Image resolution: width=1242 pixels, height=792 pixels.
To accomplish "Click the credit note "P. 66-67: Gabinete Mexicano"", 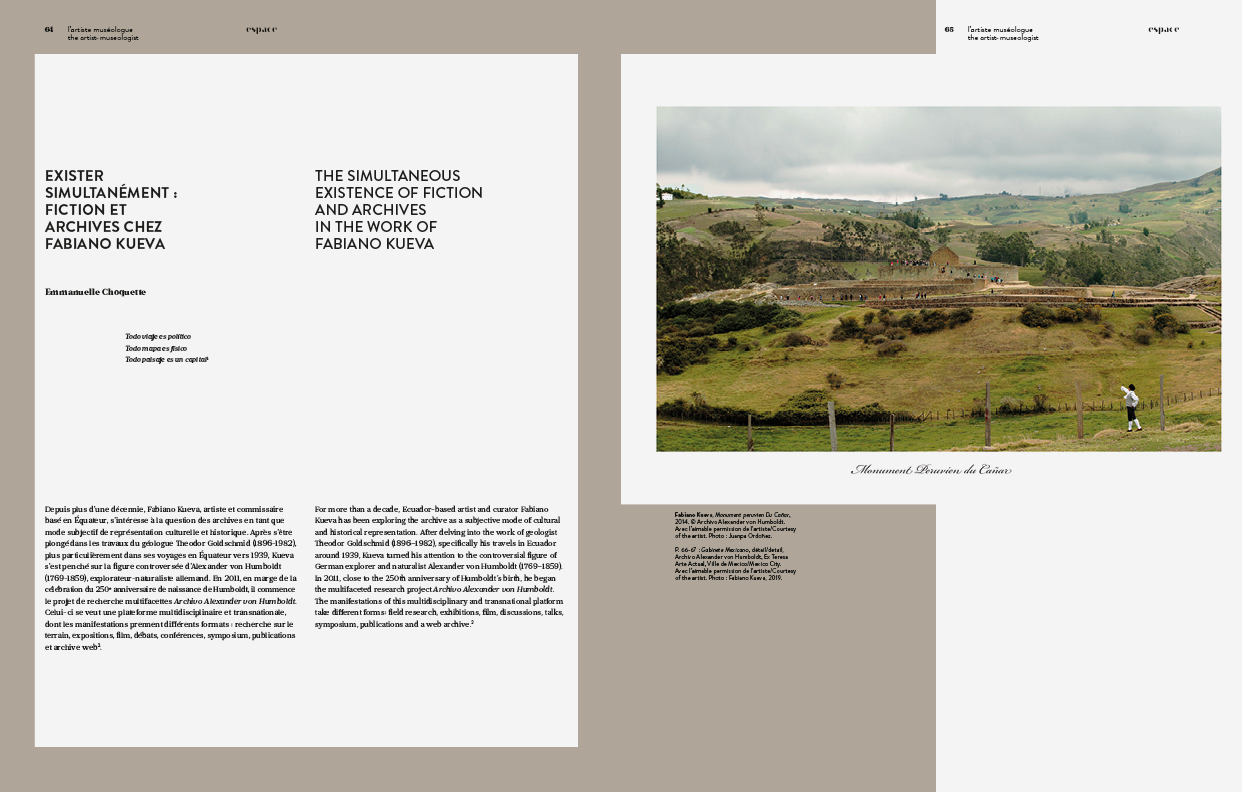I will click(736, 564).
